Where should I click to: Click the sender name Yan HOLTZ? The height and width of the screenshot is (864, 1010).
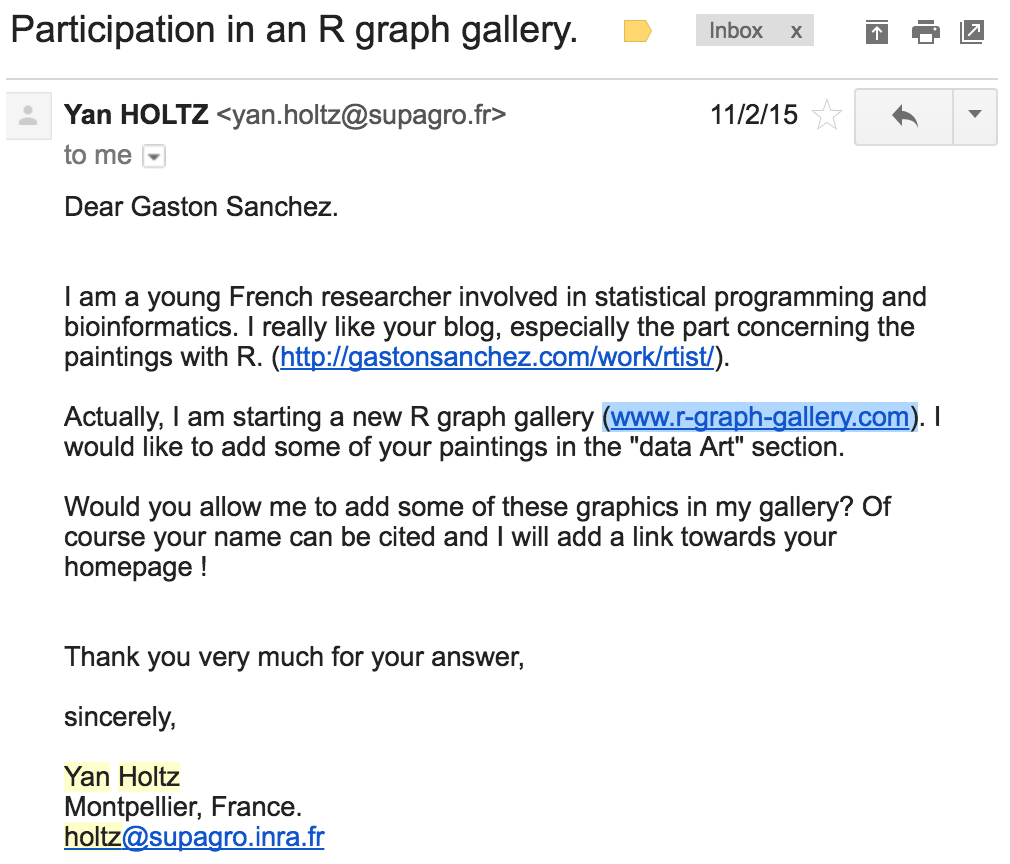[x=136, y=115]
